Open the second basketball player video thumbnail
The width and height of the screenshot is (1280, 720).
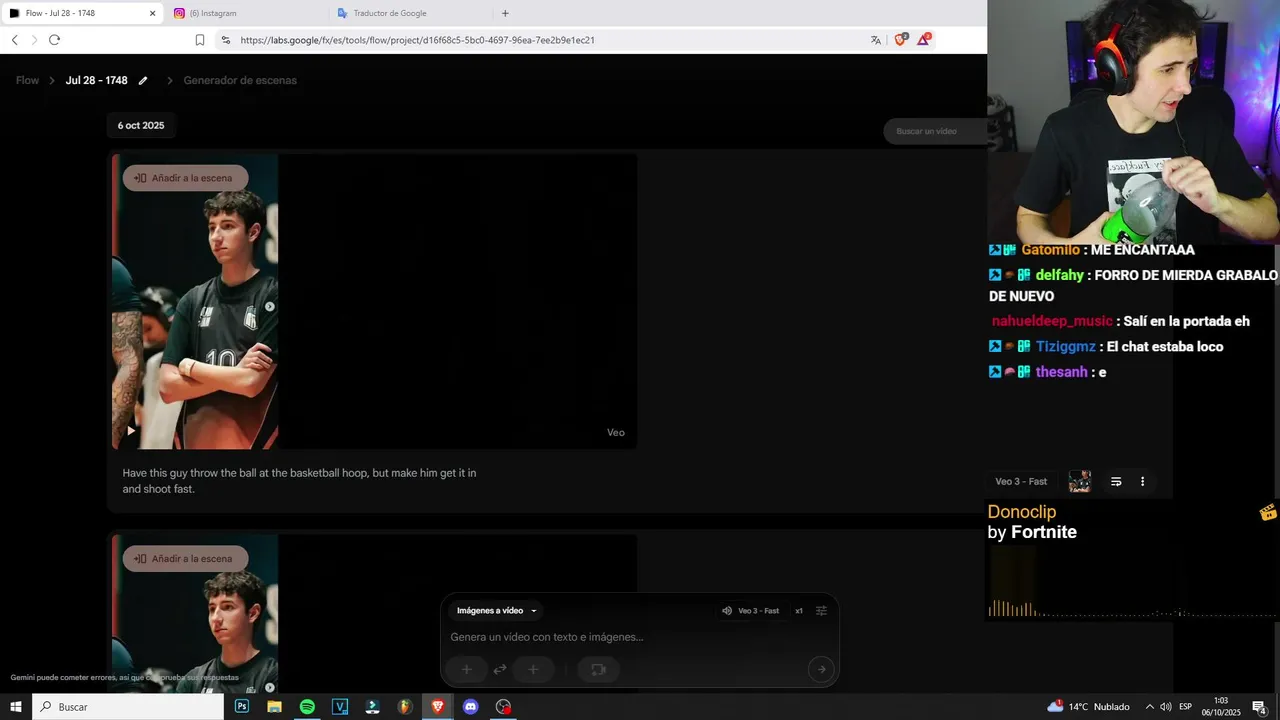[195, 614]
